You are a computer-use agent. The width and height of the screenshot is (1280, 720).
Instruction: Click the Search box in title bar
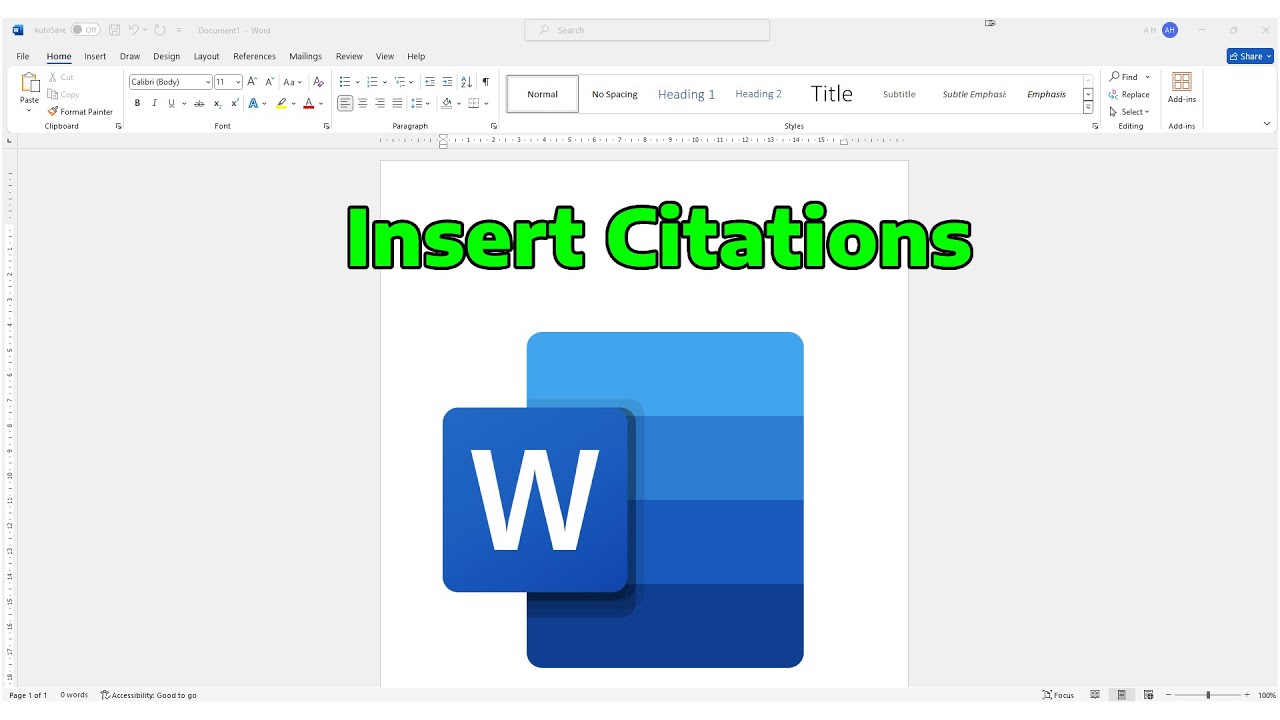pyautogui.click(x=647, y=30)
